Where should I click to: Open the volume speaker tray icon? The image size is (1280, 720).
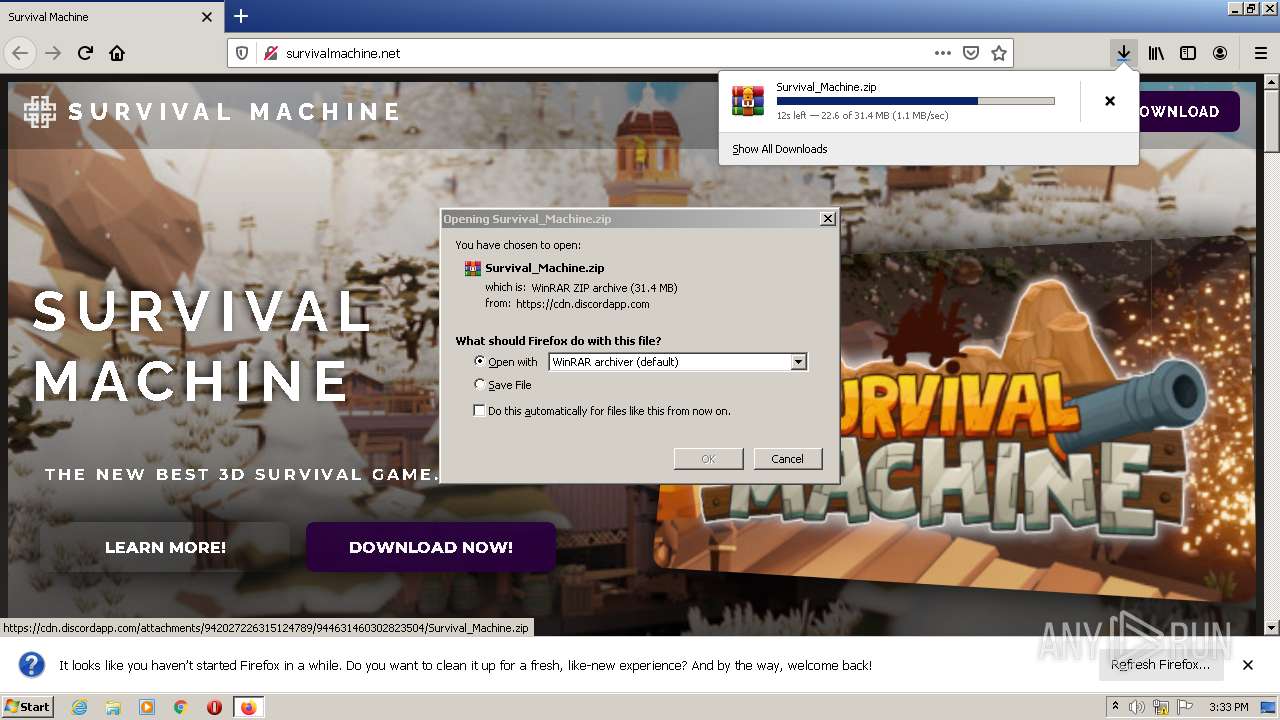1137,707
